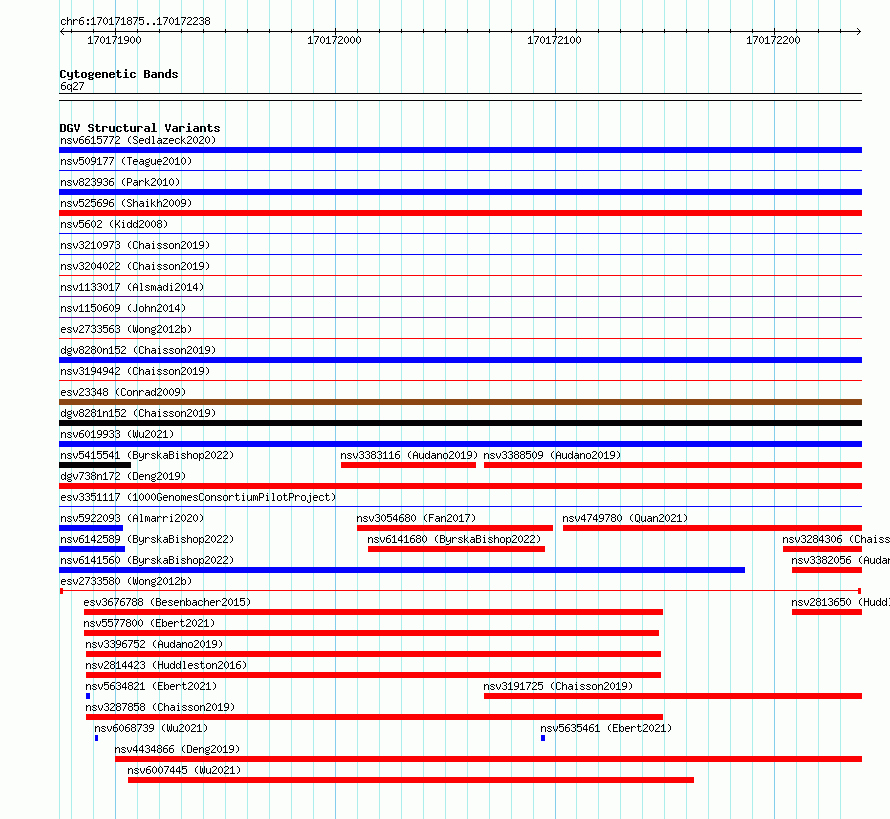Viewport: 890px width, 819px height.
Task: Click the nsv525696 (Shaikh2009) label
Action: pyautogui.click(x=126, y=203)
